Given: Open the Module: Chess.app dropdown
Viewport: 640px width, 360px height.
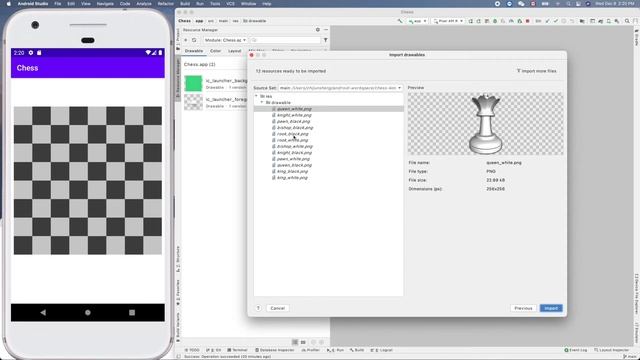Looking at the screenshot, I should coord(225,40).
